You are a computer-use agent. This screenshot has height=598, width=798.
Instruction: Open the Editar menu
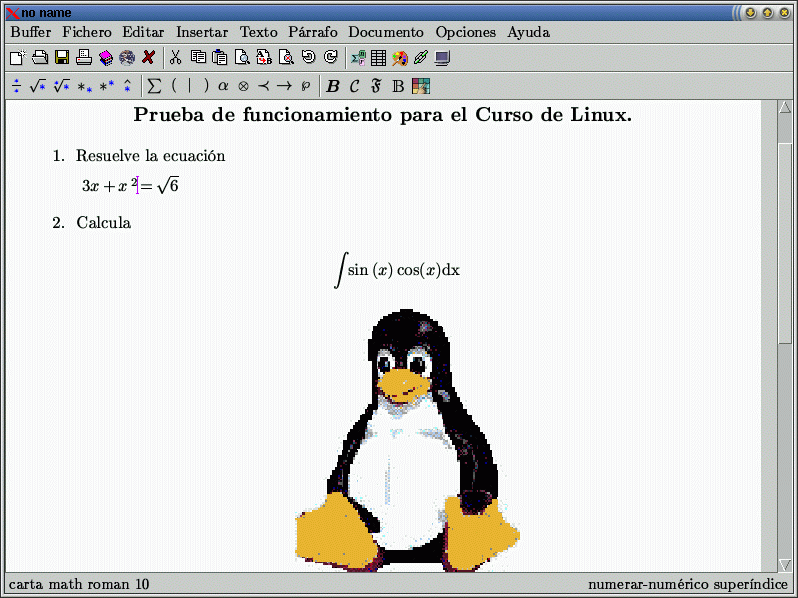tap(143, 32)
